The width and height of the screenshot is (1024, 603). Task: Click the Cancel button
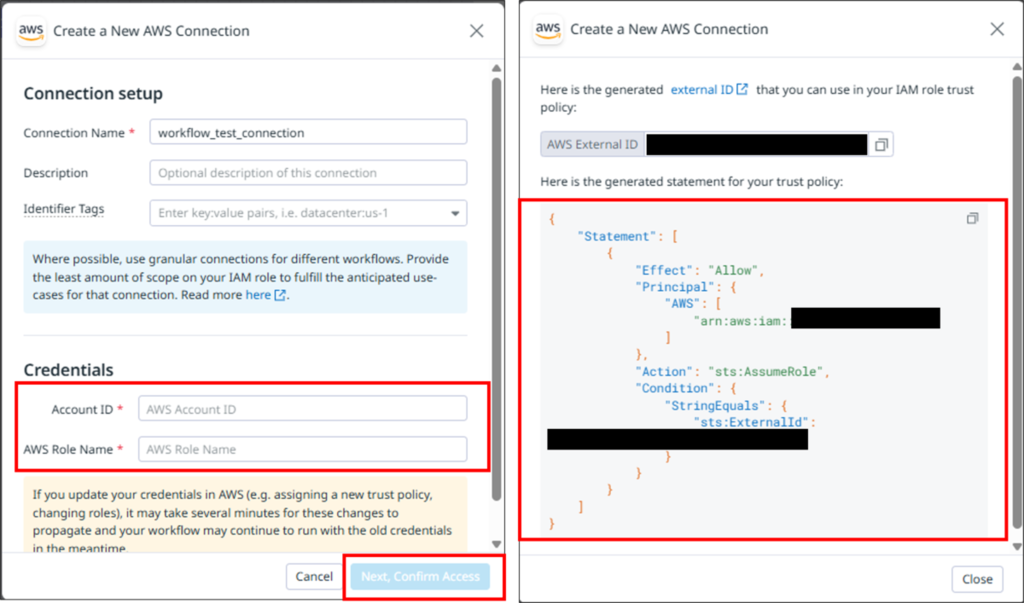(314, 576)
